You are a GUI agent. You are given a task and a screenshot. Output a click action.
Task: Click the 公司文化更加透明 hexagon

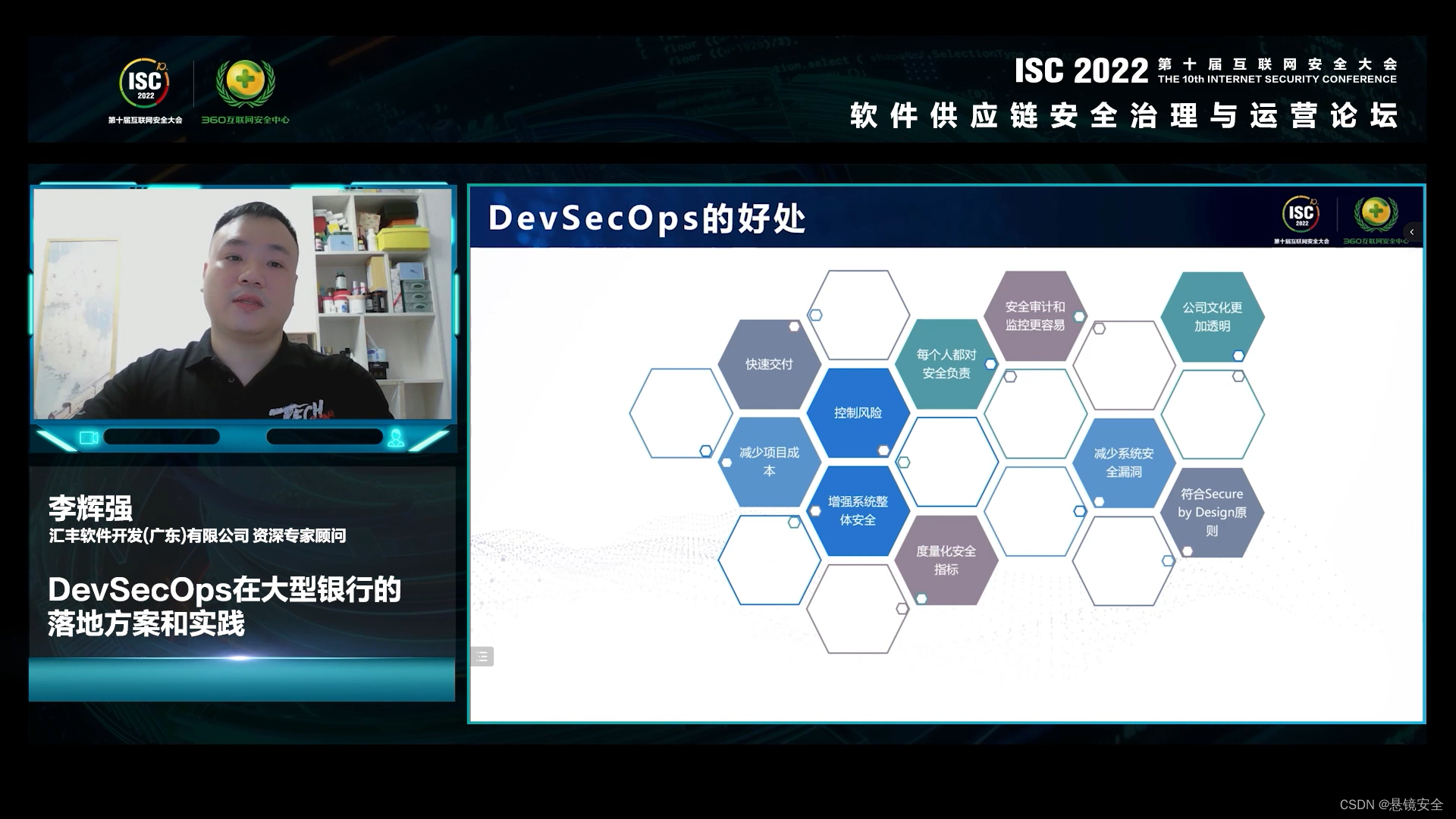pyautogui.click(x=1212, y=316)
